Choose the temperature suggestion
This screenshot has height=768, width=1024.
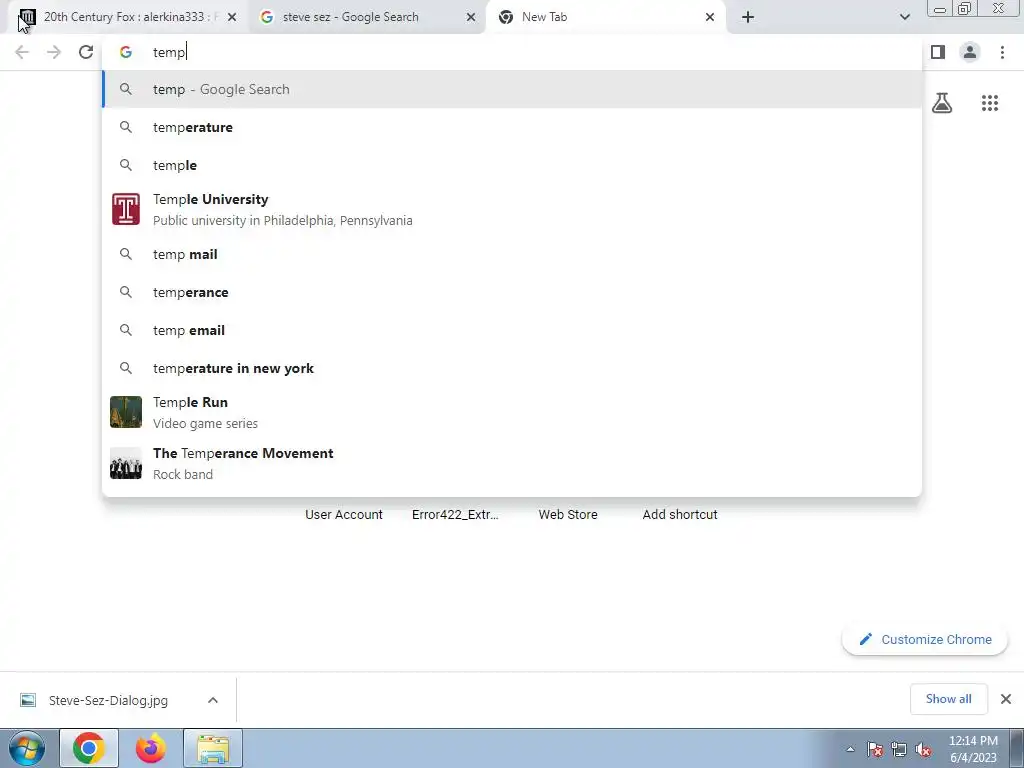tap(512, 127)
